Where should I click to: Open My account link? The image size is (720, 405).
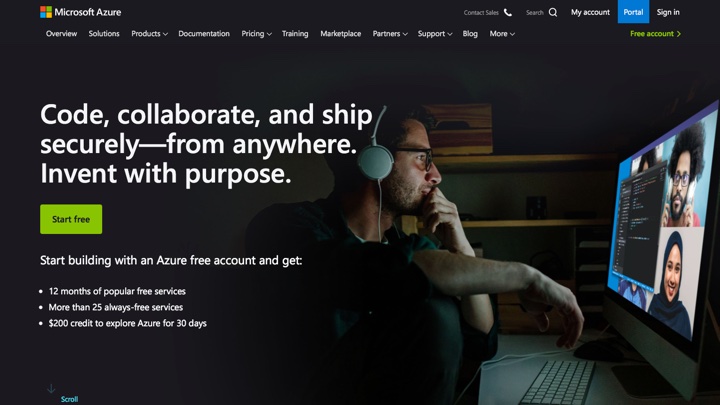click(590, 12)
